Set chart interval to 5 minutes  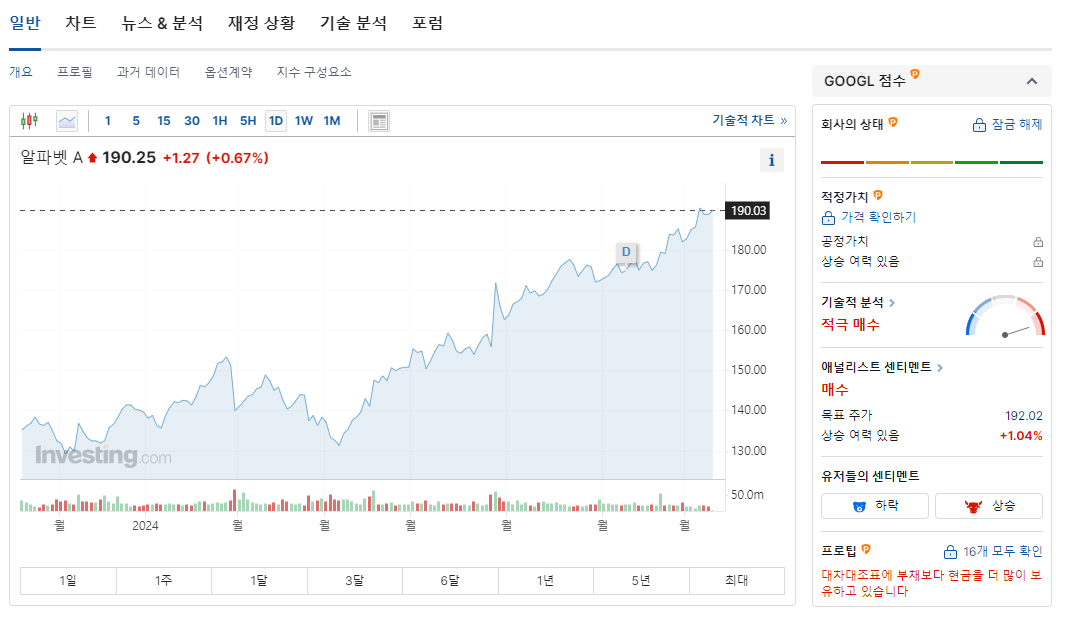[x=136, y=121]
